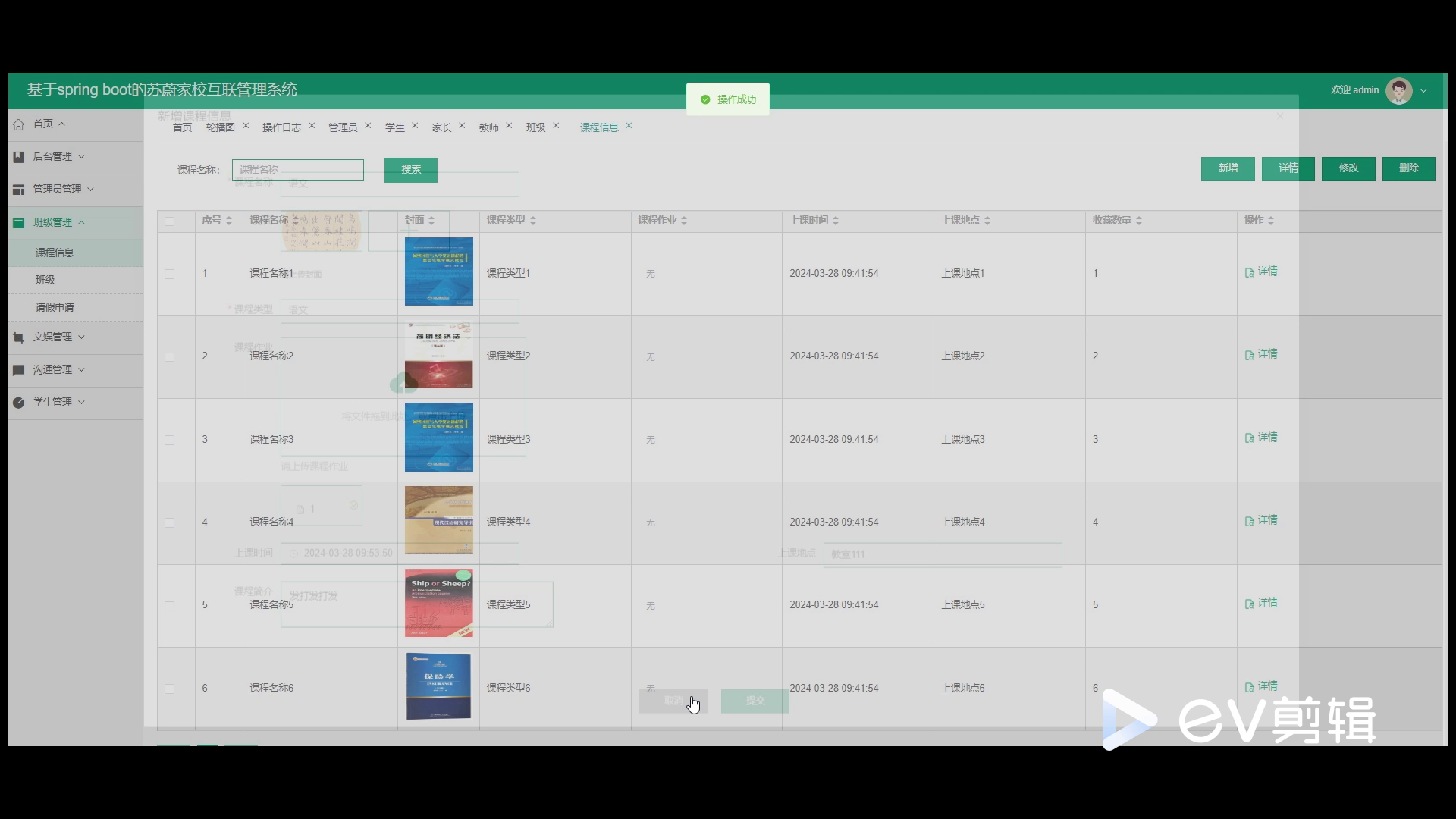Screen dimensions: 1456x819
Task: Sort by 上课时间 column arrows
Action: (x=836, y=221)
